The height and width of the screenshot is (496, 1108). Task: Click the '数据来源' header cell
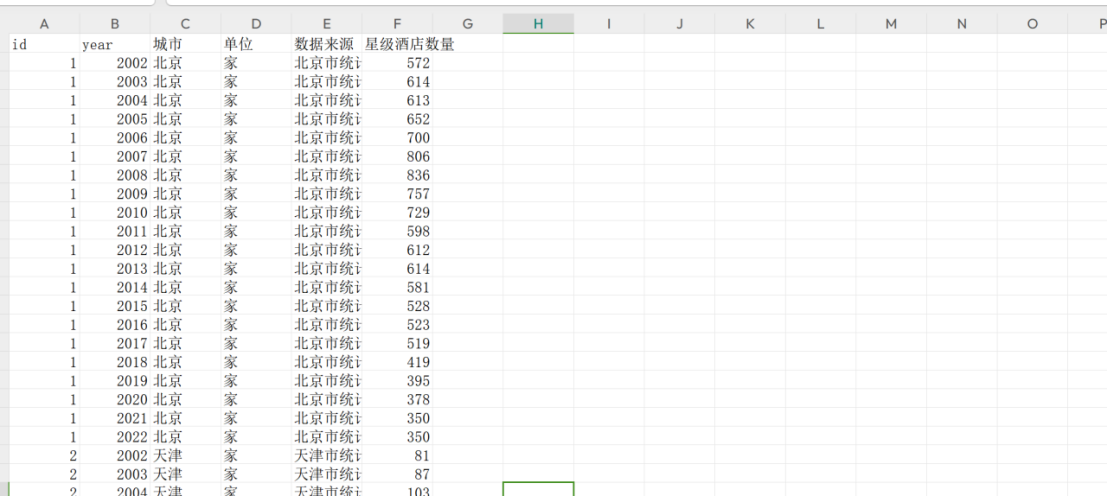(326, 44)
